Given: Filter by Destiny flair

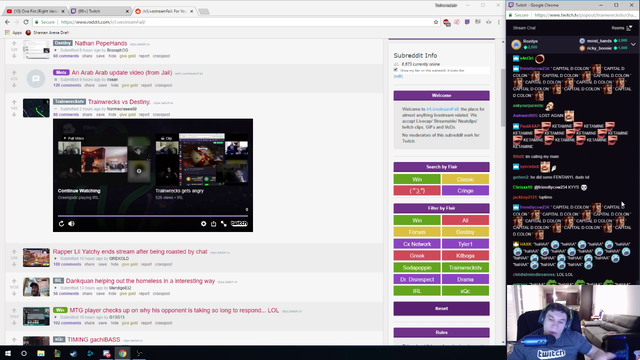Looking at the screenshot, I should coord(465,232).
